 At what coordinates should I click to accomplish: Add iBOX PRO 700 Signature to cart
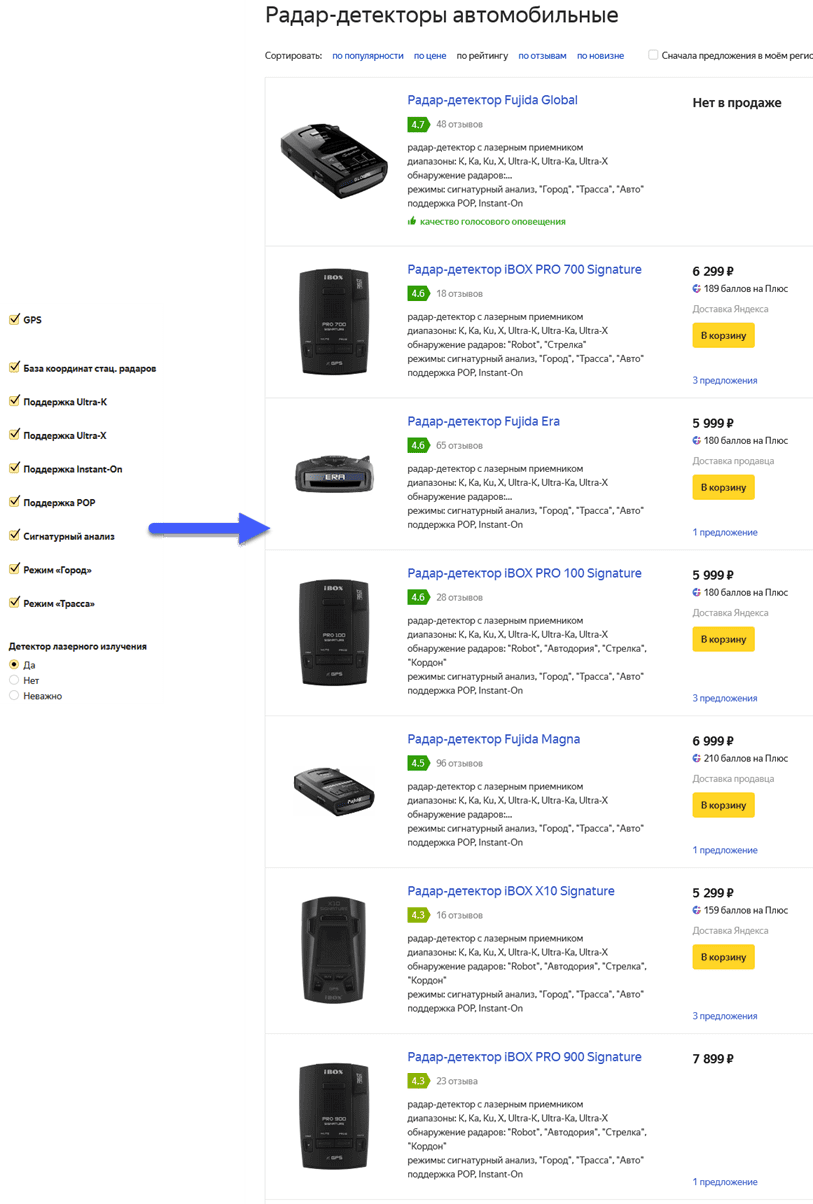point(723,335)
